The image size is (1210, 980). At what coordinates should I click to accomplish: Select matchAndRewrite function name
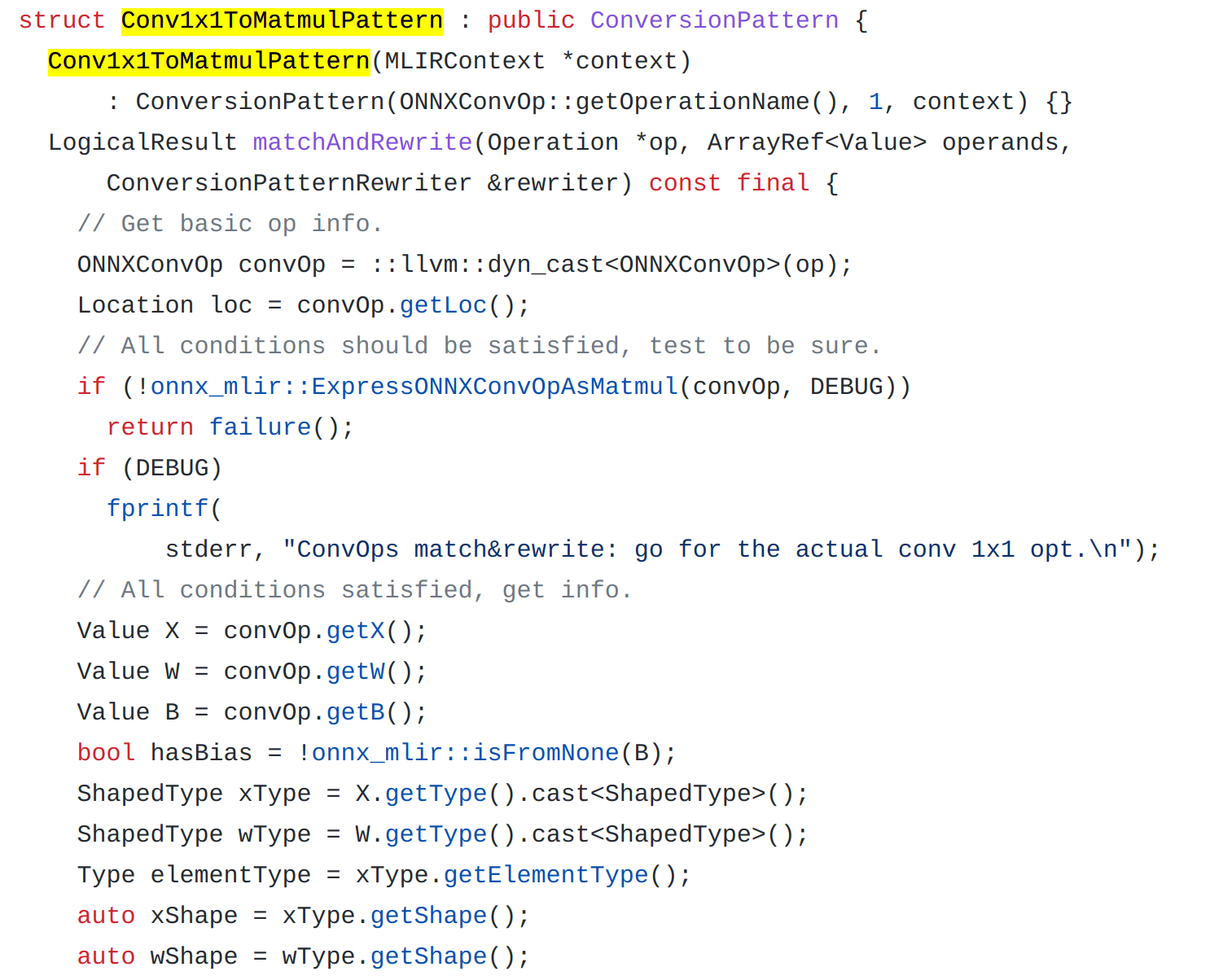pos(362,142)
